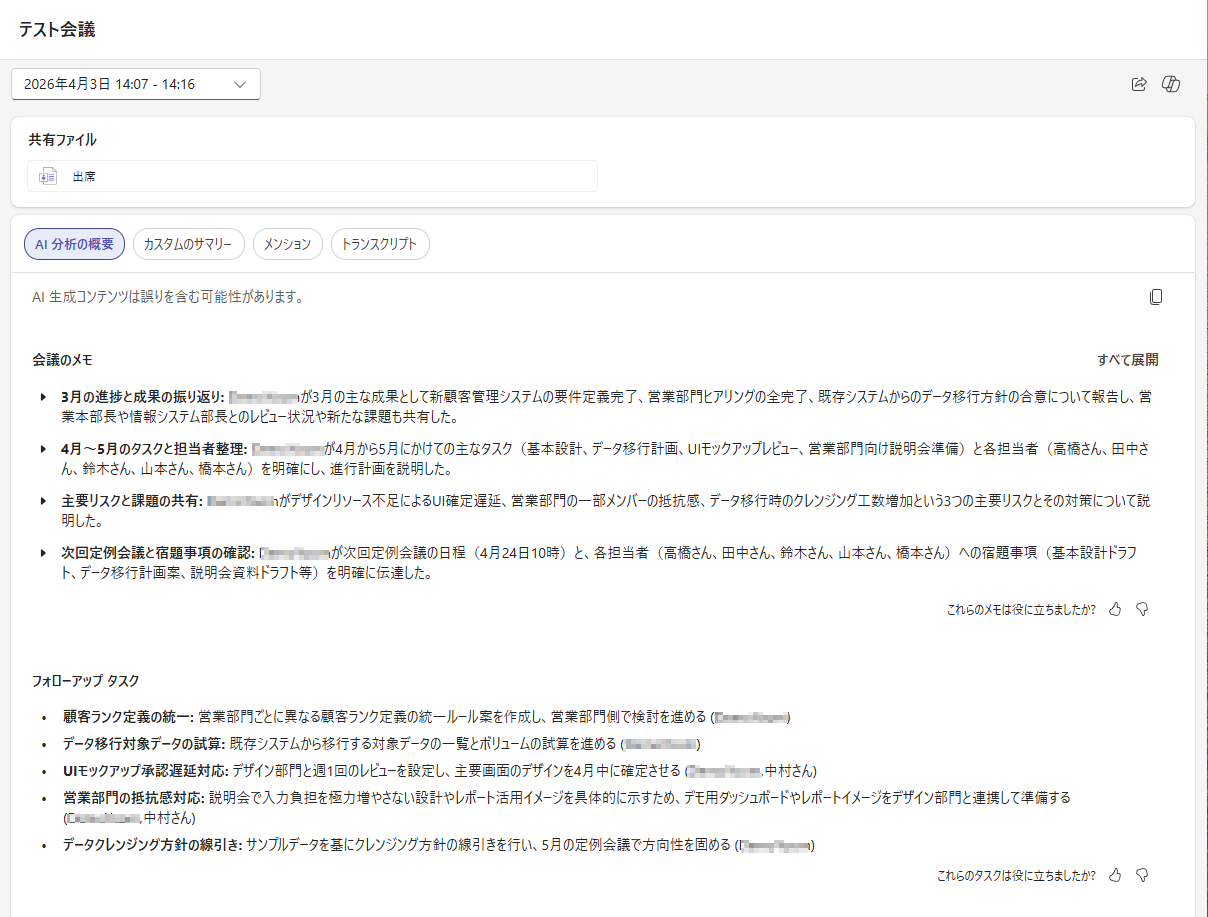The height and width of the screenshot is (917, 1208).
Task: Click the share icon in top right
Action: click(1138, 85)
